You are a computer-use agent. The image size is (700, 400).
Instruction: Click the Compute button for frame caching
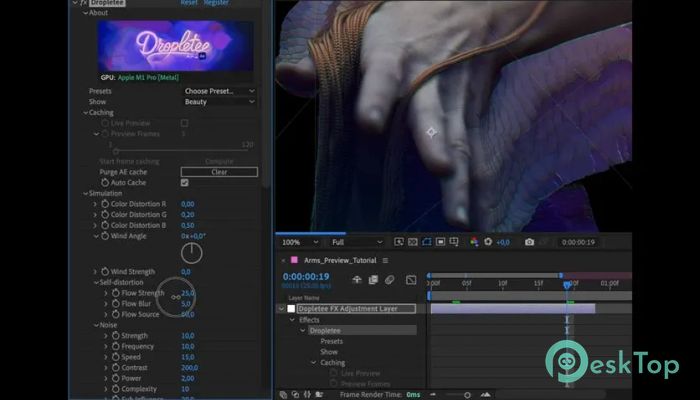point(219,161)
